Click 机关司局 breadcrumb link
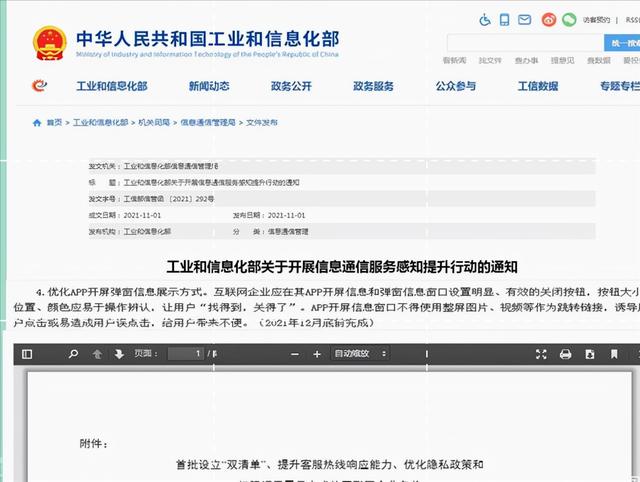Screen dimensions: 640x482 (154, 122)
